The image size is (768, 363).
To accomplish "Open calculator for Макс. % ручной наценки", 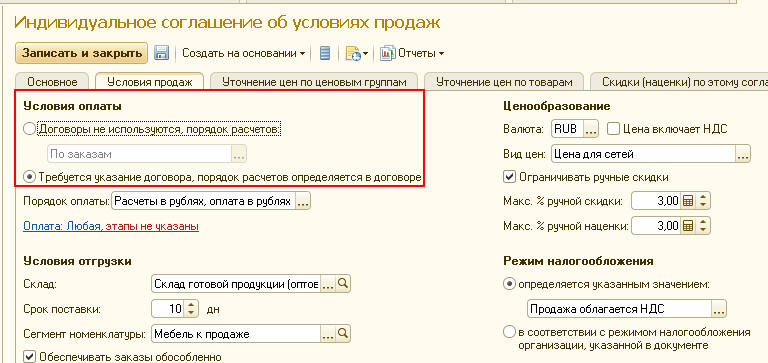I will (x=688, y=226).
